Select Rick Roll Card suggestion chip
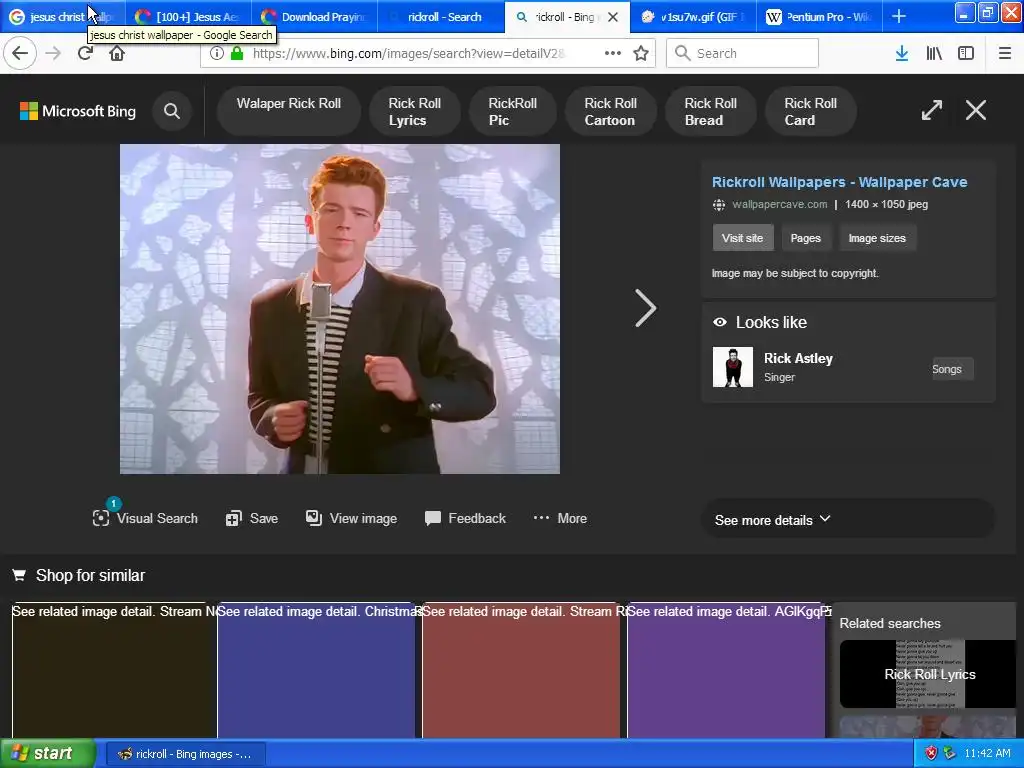Screen dimensions: 1024x768 [x=810, y=111]
